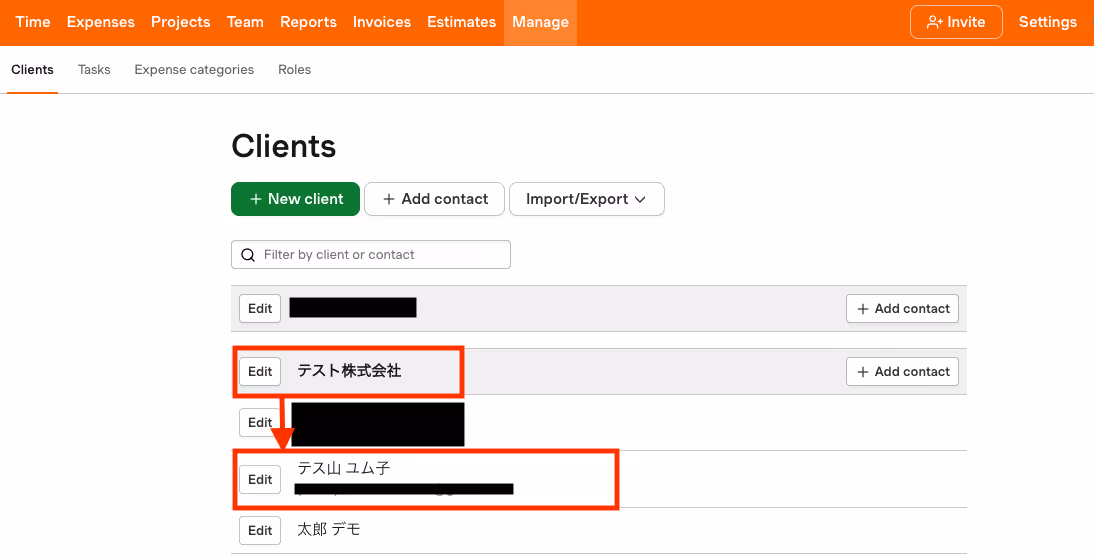Edit the redacted contact under テスト株式会社
Viewport: 1094px width, 558px height.
pyautogui.click(x=260, y=423)
